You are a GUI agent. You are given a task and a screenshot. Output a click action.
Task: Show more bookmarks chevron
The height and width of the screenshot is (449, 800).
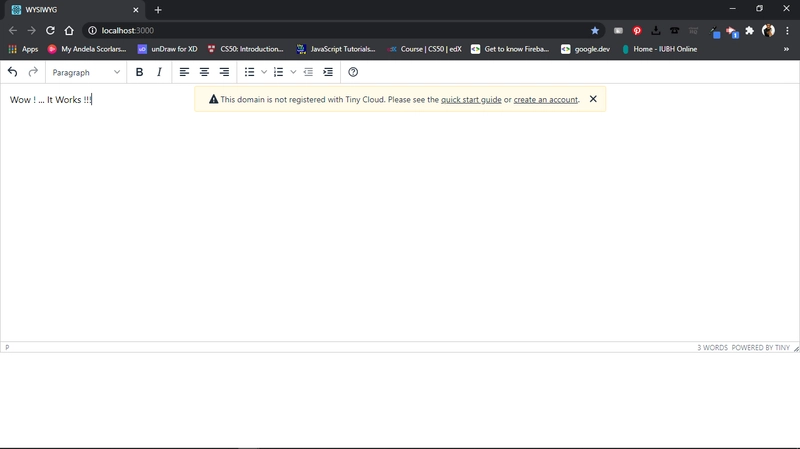pos(786,49)
